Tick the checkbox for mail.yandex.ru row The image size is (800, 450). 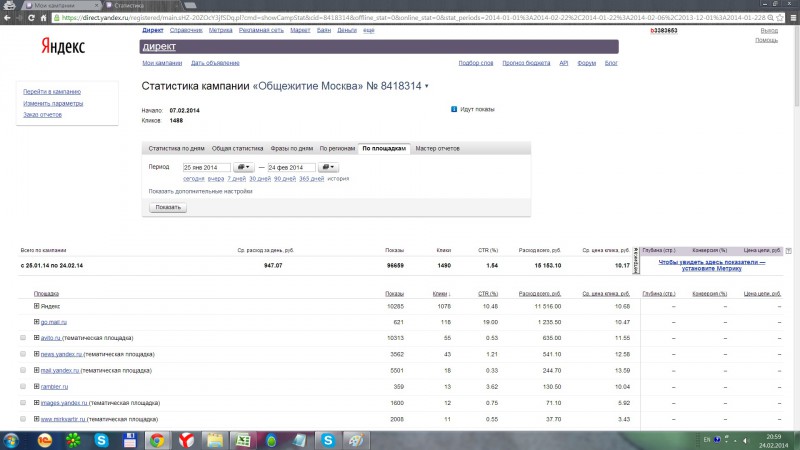23,370
